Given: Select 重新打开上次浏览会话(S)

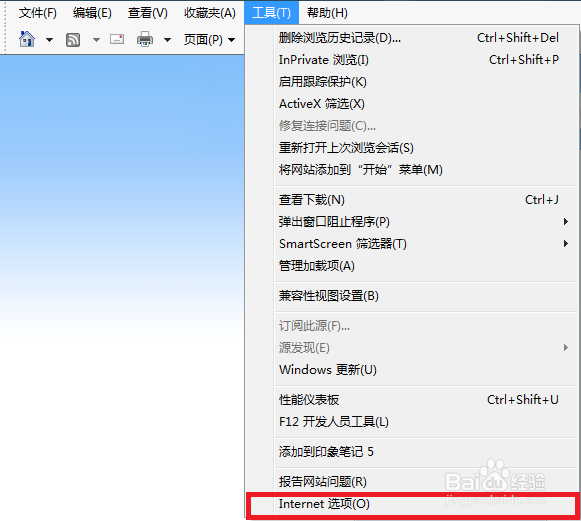Looking at the screenshot, I should click(x=412, y=148).
